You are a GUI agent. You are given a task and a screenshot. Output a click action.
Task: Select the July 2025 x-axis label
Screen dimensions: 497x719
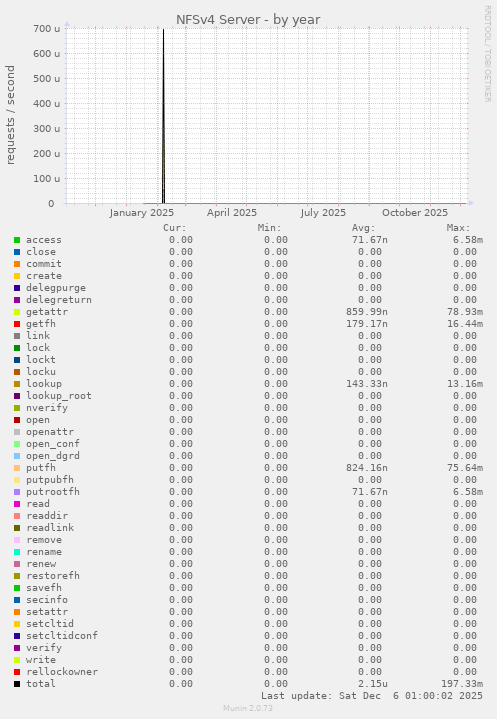323,213
